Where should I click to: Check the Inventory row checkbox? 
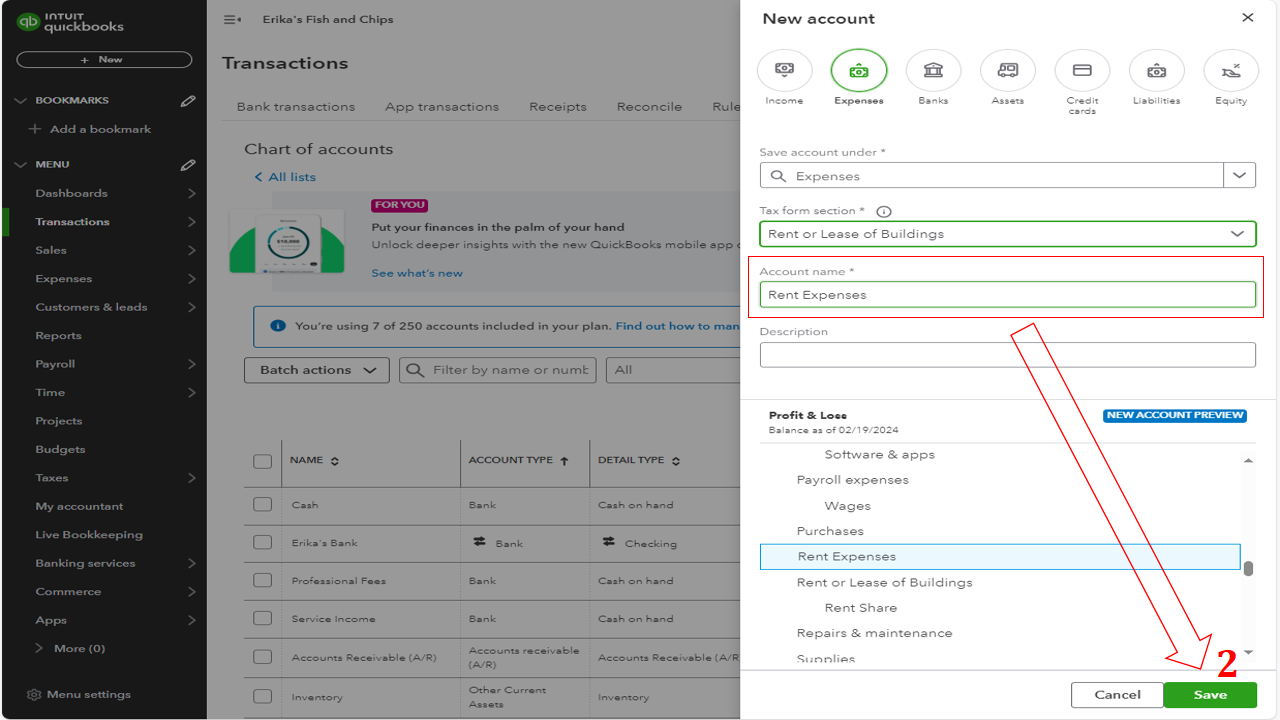point(263,696)
